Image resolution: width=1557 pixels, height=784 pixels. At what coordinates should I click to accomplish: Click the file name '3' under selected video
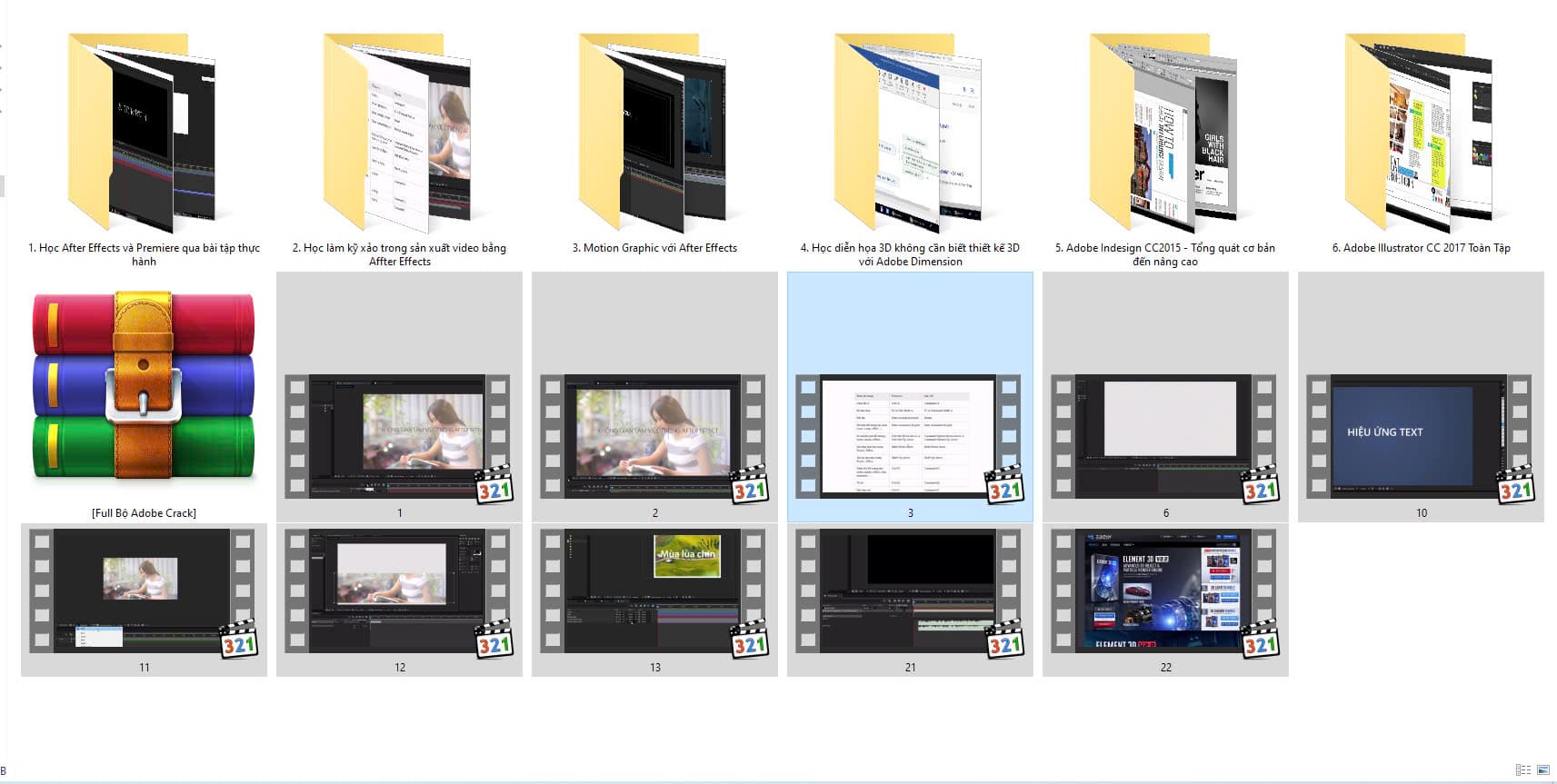[x=910, y=513]
